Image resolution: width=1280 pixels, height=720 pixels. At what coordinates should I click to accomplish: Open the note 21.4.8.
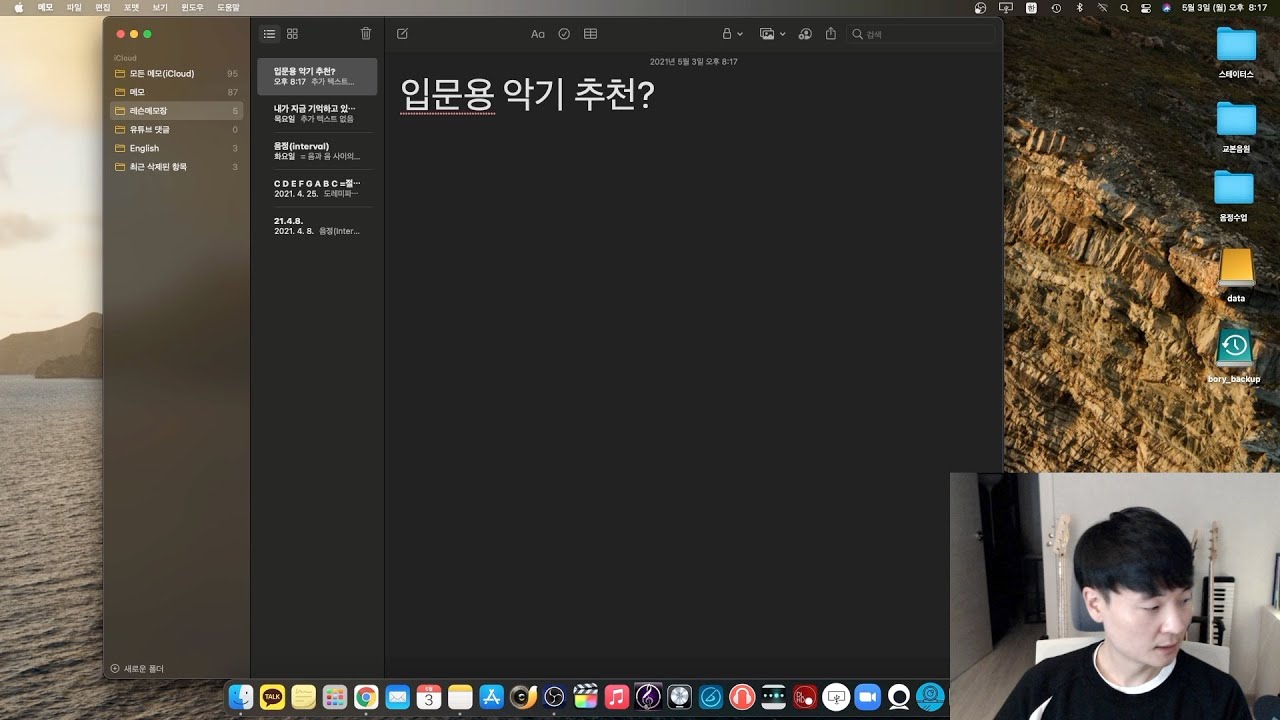(317, 226)
